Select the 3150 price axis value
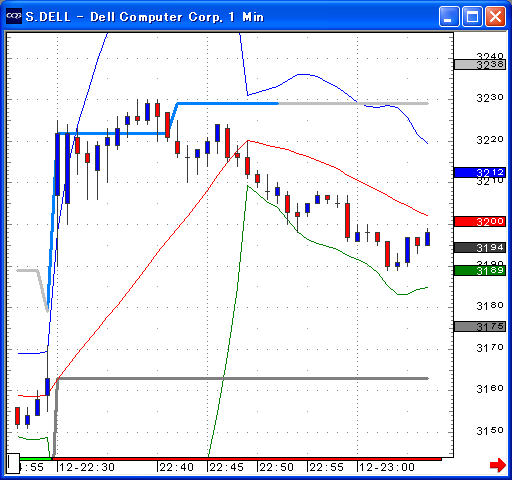This screenshot has width=512, height=480. tap(490, 431)
